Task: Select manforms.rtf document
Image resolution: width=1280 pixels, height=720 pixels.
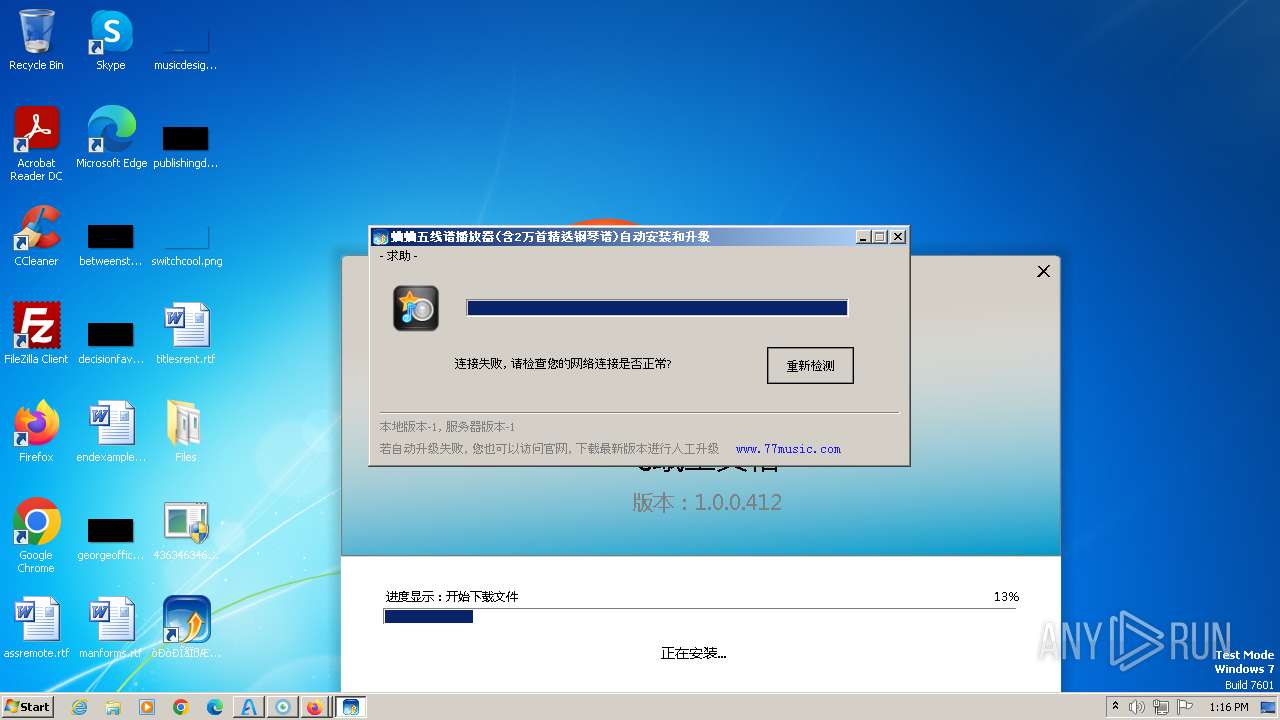Action: (x=111, y=628)
